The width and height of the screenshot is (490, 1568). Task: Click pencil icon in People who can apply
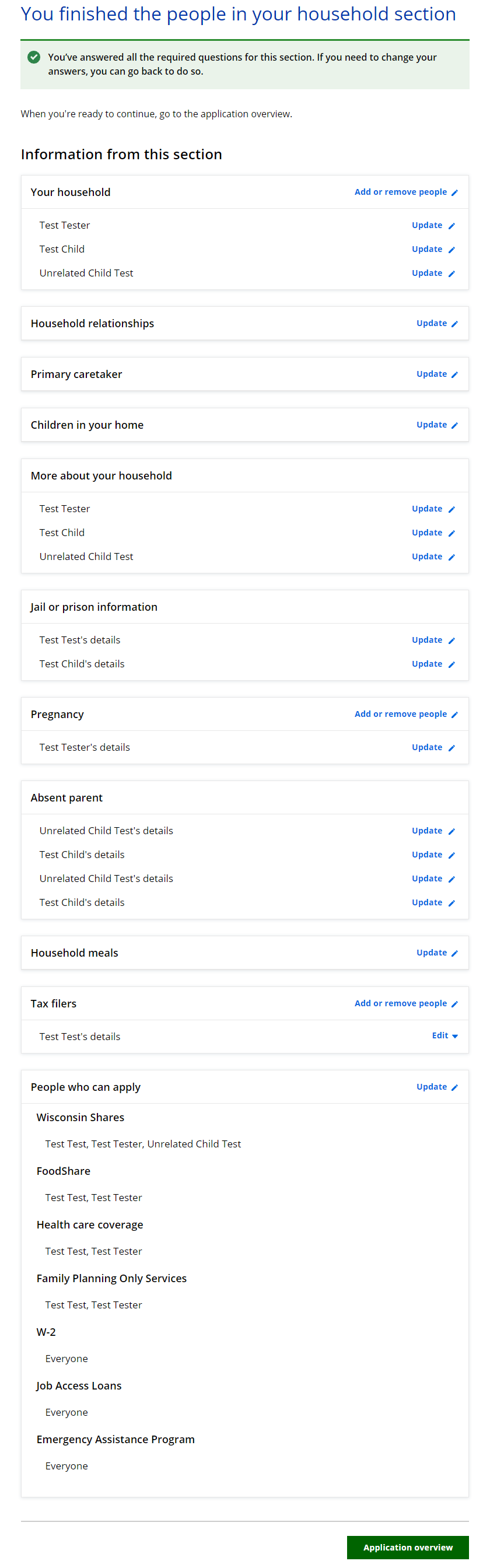tap(454, 1087)
